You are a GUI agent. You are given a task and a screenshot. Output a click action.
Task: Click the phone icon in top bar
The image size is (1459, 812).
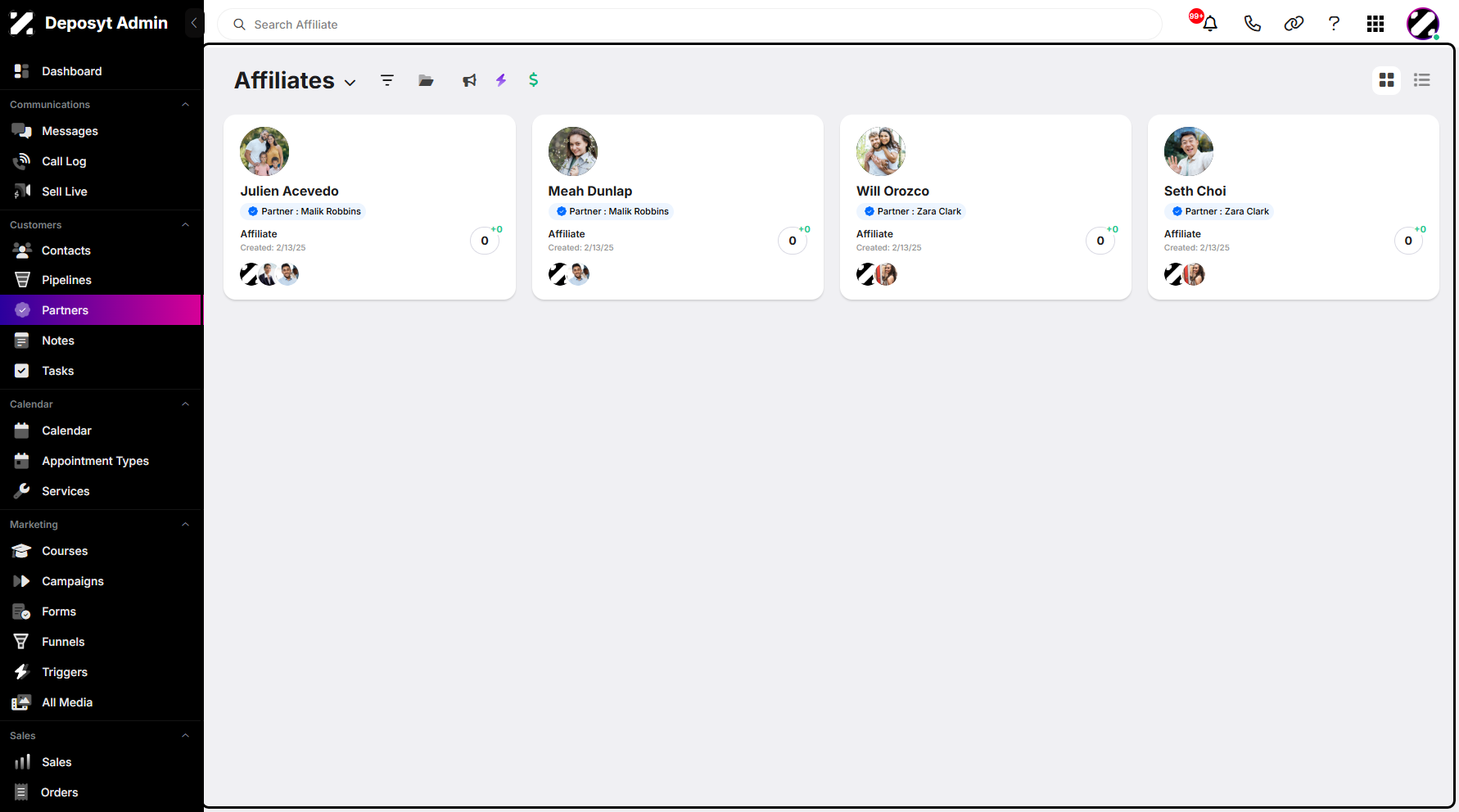coord(1252,24)
